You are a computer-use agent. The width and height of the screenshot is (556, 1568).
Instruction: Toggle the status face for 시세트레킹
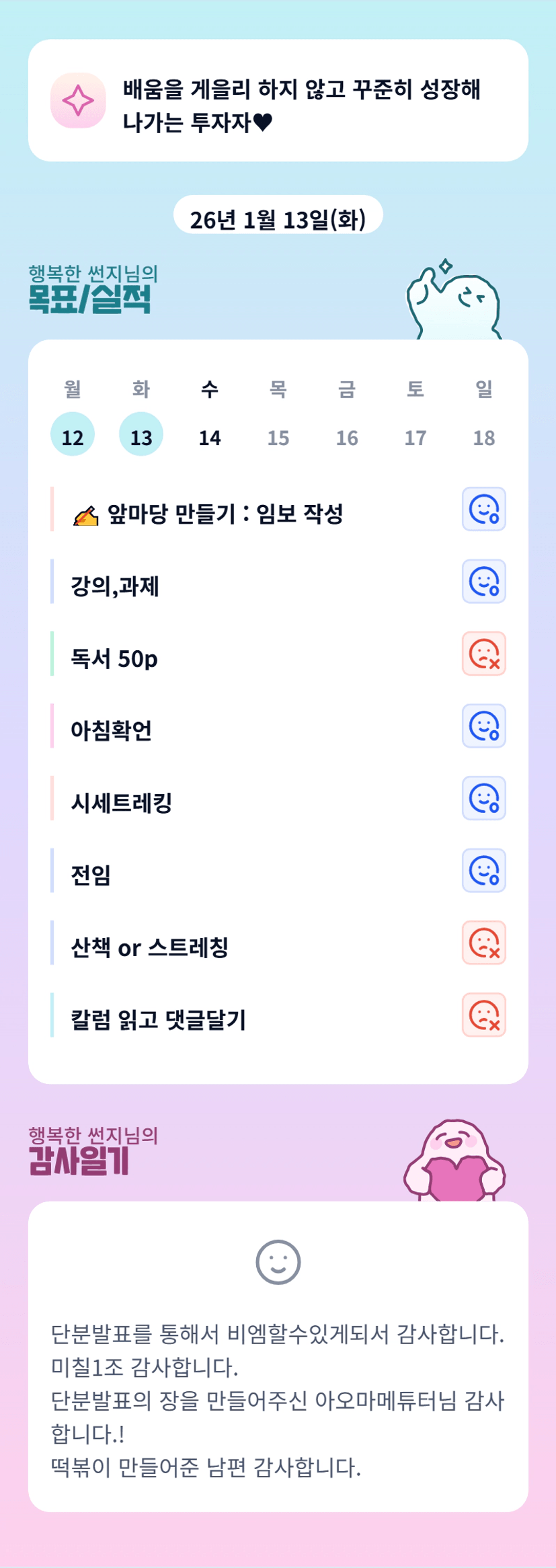483,798
